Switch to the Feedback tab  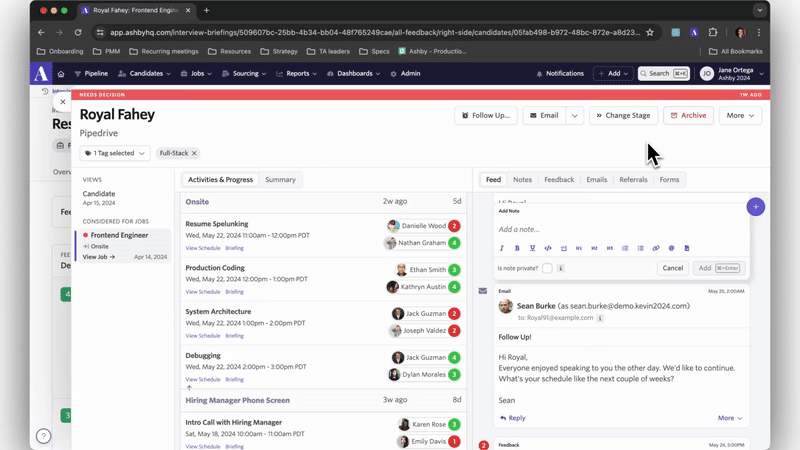click(559, 180)
